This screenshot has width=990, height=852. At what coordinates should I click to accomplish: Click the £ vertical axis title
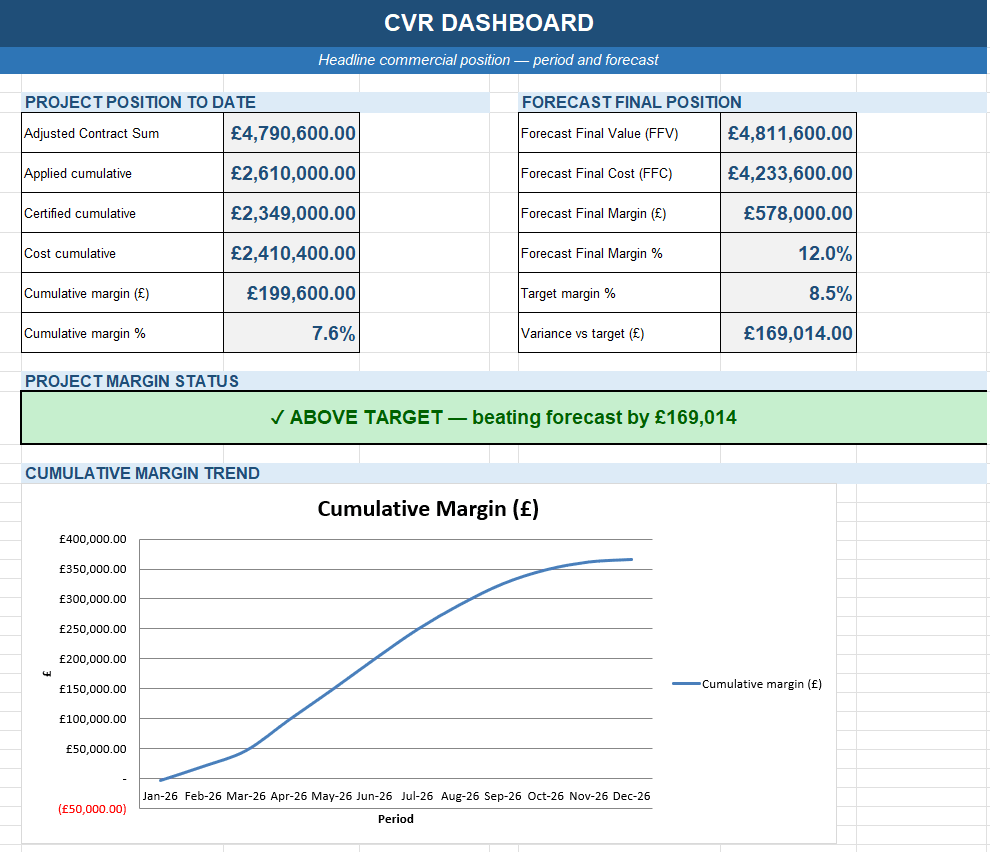[x=47, y=673]
